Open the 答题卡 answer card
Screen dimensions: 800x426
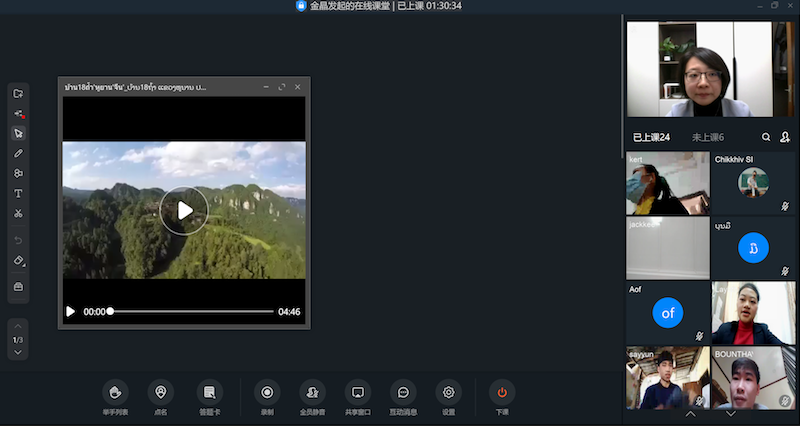pyautogui.click(x=210, y=397)
